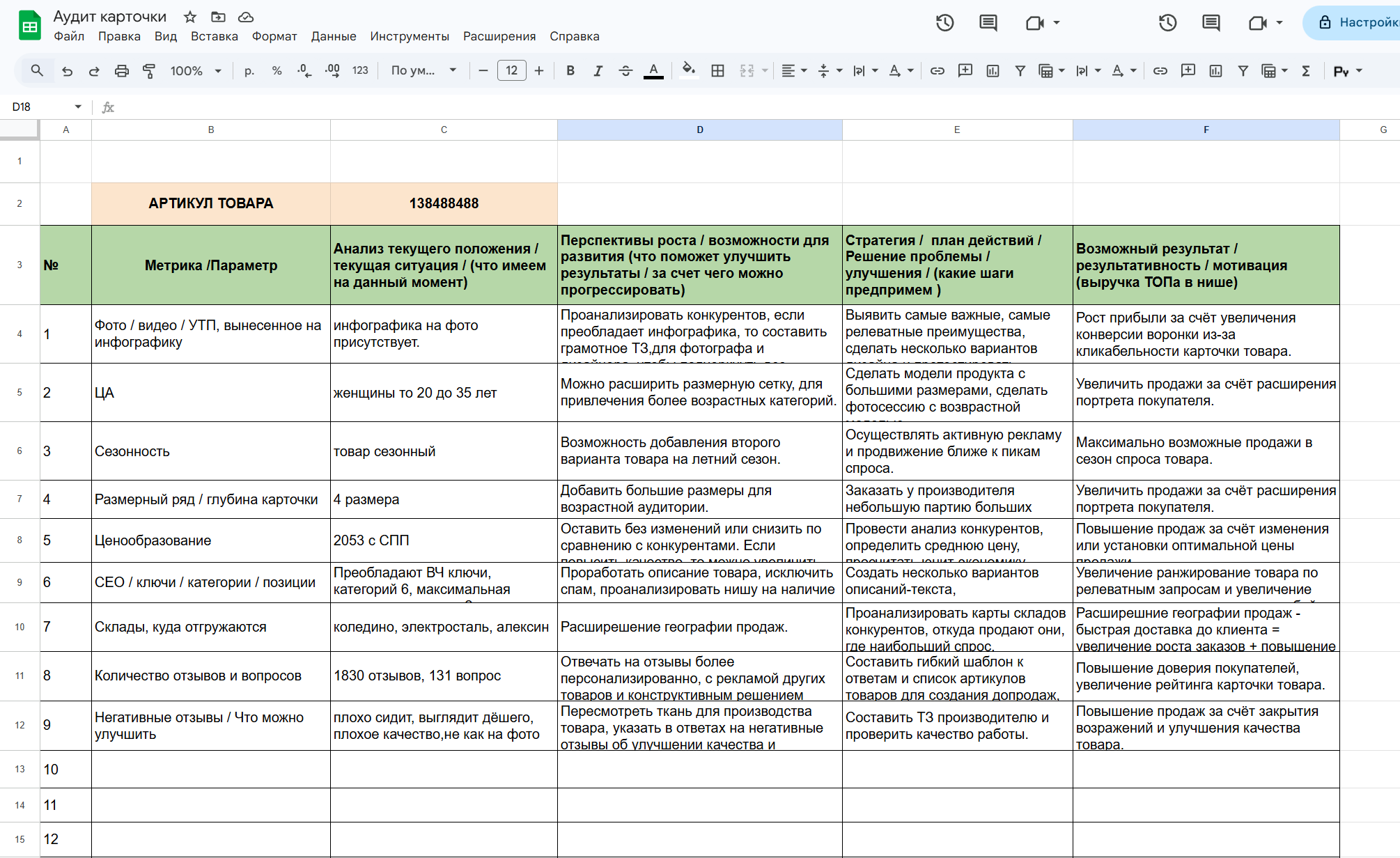Star the Аудит карточки document
This screenshot has width=1400, height=858.
(190, 17)
